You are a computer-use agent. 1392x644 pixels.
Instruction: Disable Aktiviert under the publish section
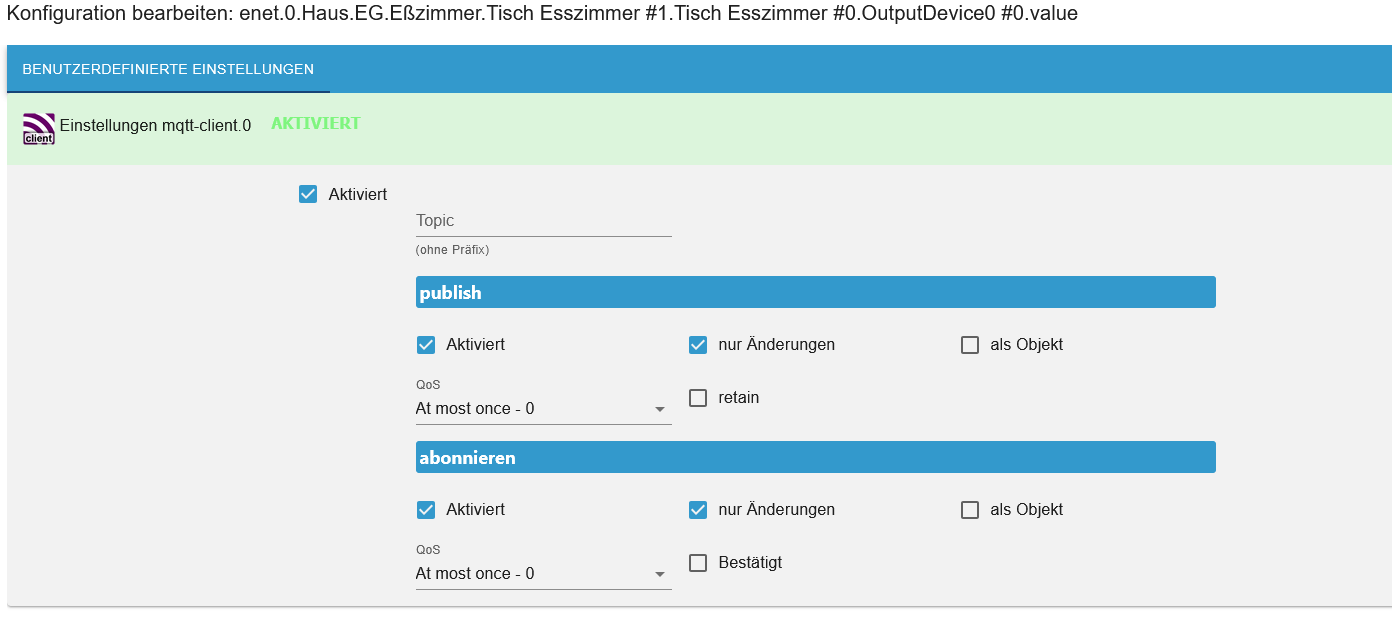tap(426, 345)
